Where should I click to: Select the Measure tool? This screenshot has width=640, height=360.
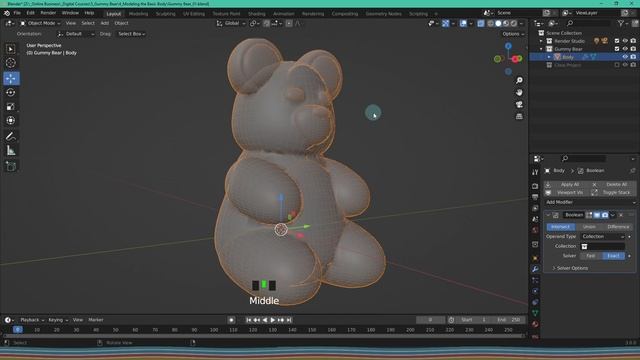point(11,151)
